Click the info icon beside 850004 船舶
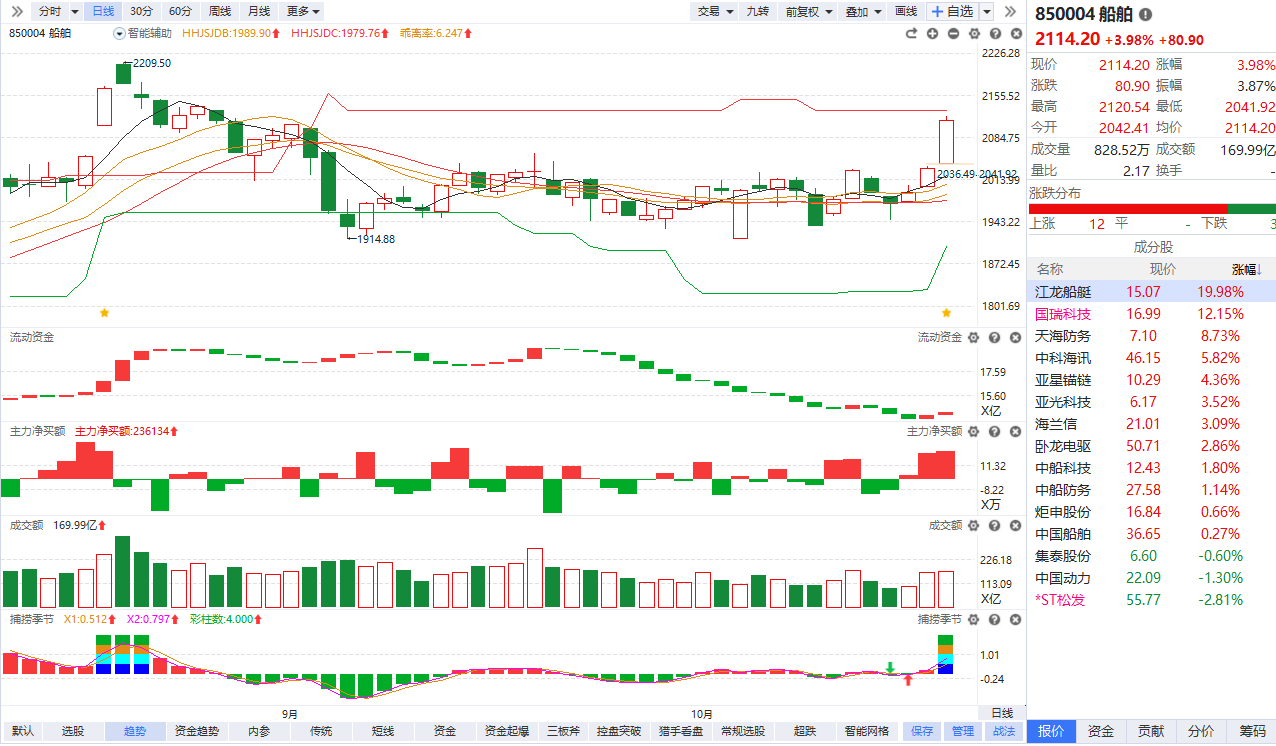This screenshot has height=746, width=1276. click(x=1145, y=15)
